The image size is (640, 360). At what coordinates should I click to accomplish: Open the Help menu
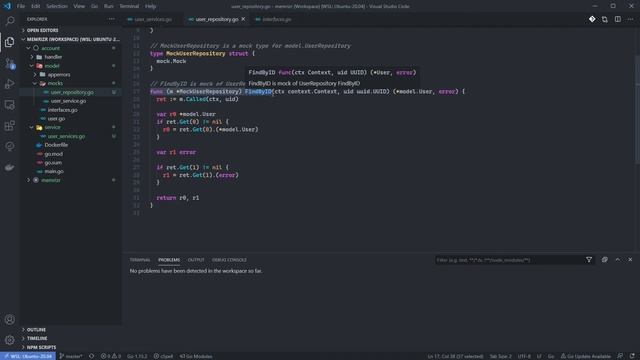151,6
